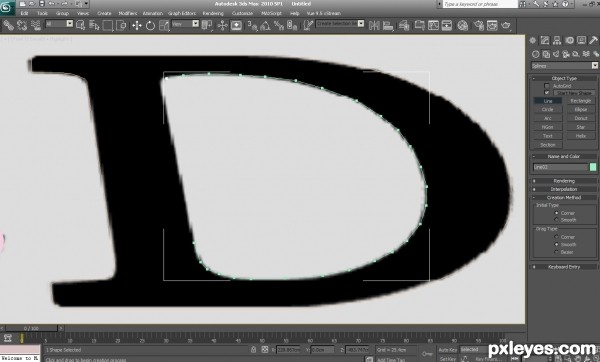Click the Bind to Space Warp icon
The image size is (600, 362).
pos(36,25)
